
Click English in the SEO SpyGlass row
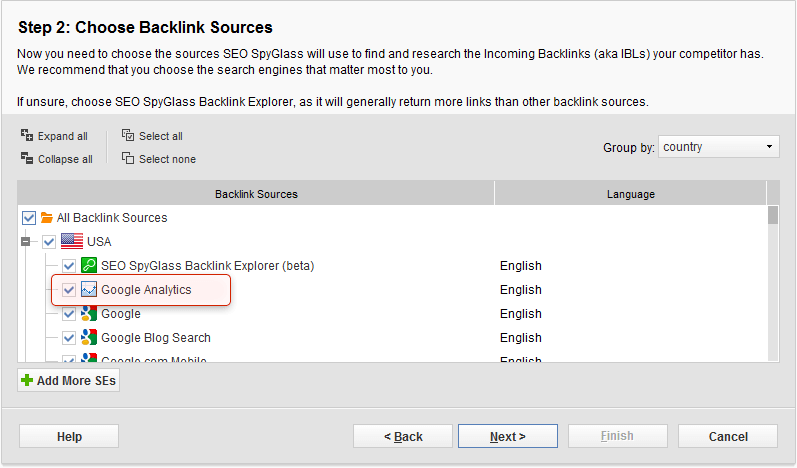520,266
